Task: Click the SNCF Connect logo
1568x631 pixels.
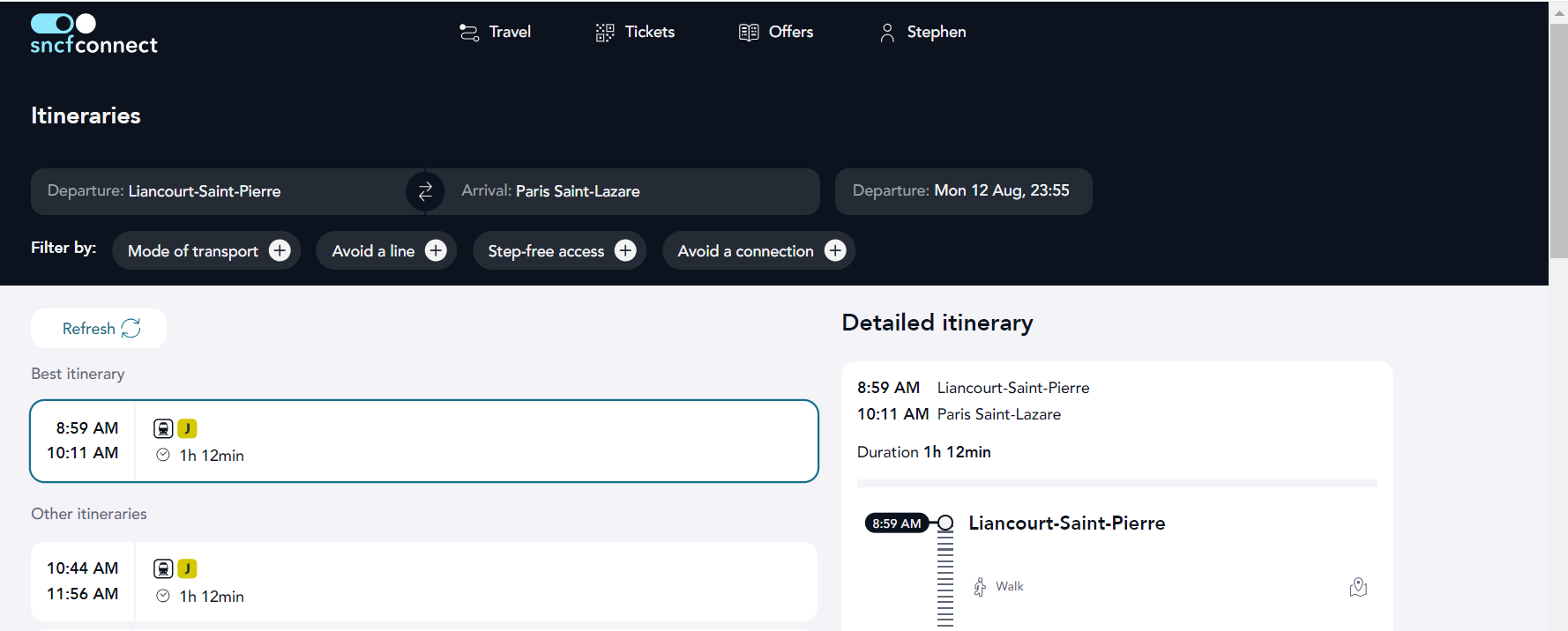Action: click(x=93, y=34)
